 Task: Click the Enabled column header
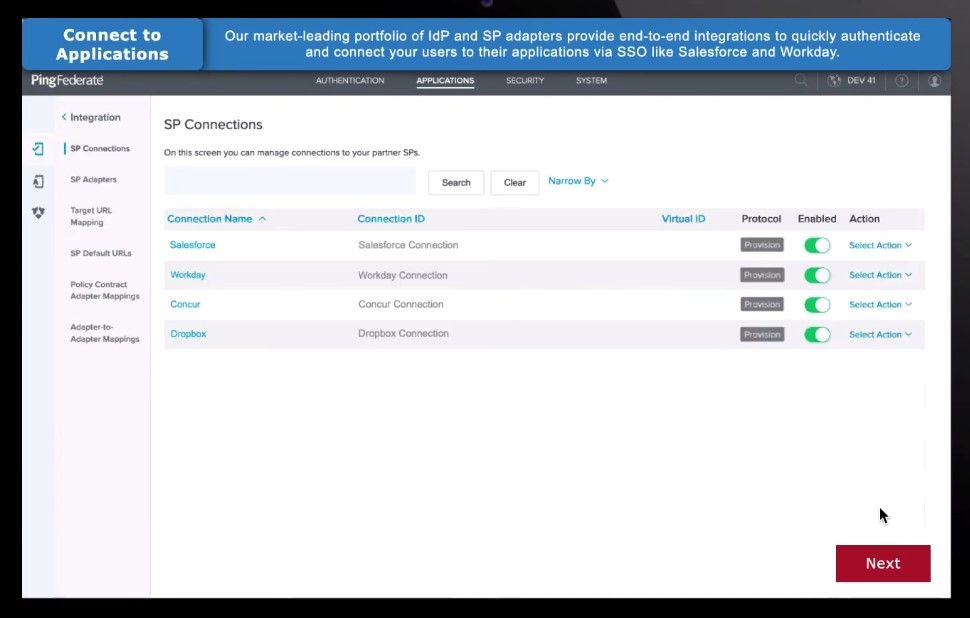[x=817, y=219]
